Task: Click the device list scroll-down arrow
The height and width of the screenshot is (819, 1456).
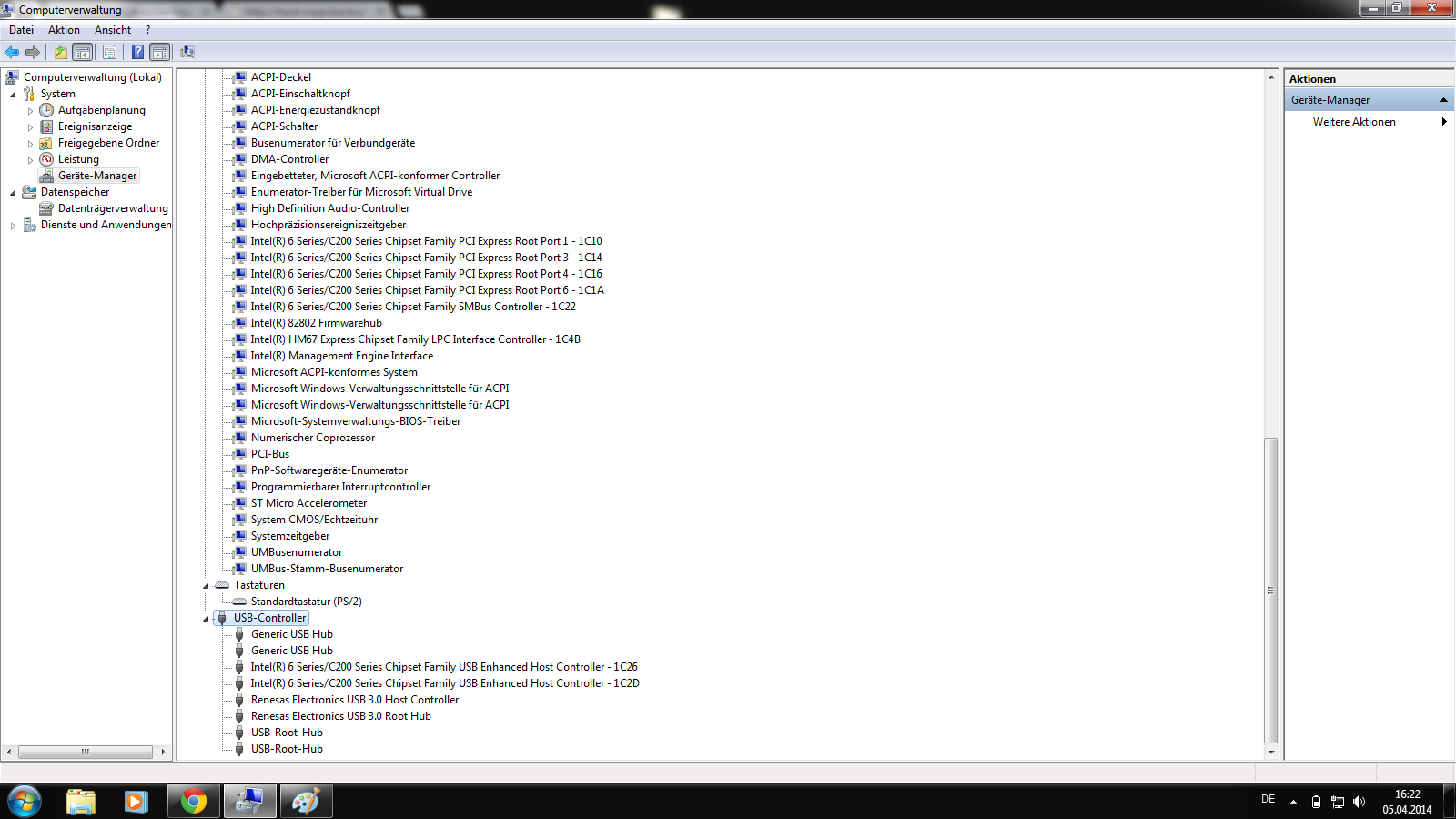Action: pos(1271,753)
